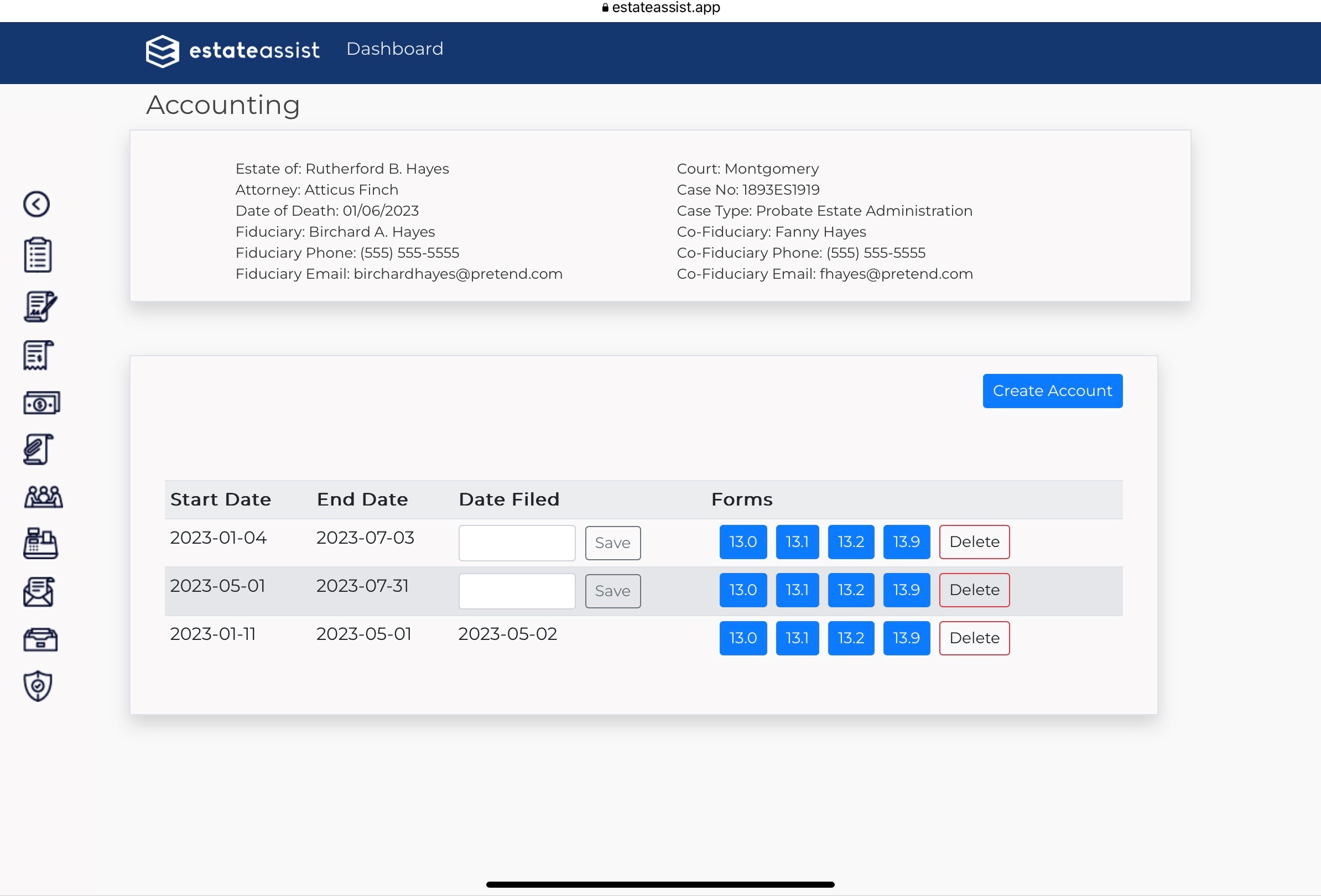Open form 13.2 for account ending 2023-07-31
The height and width of the screenshot is (896, 1321).
coord(851,590)
